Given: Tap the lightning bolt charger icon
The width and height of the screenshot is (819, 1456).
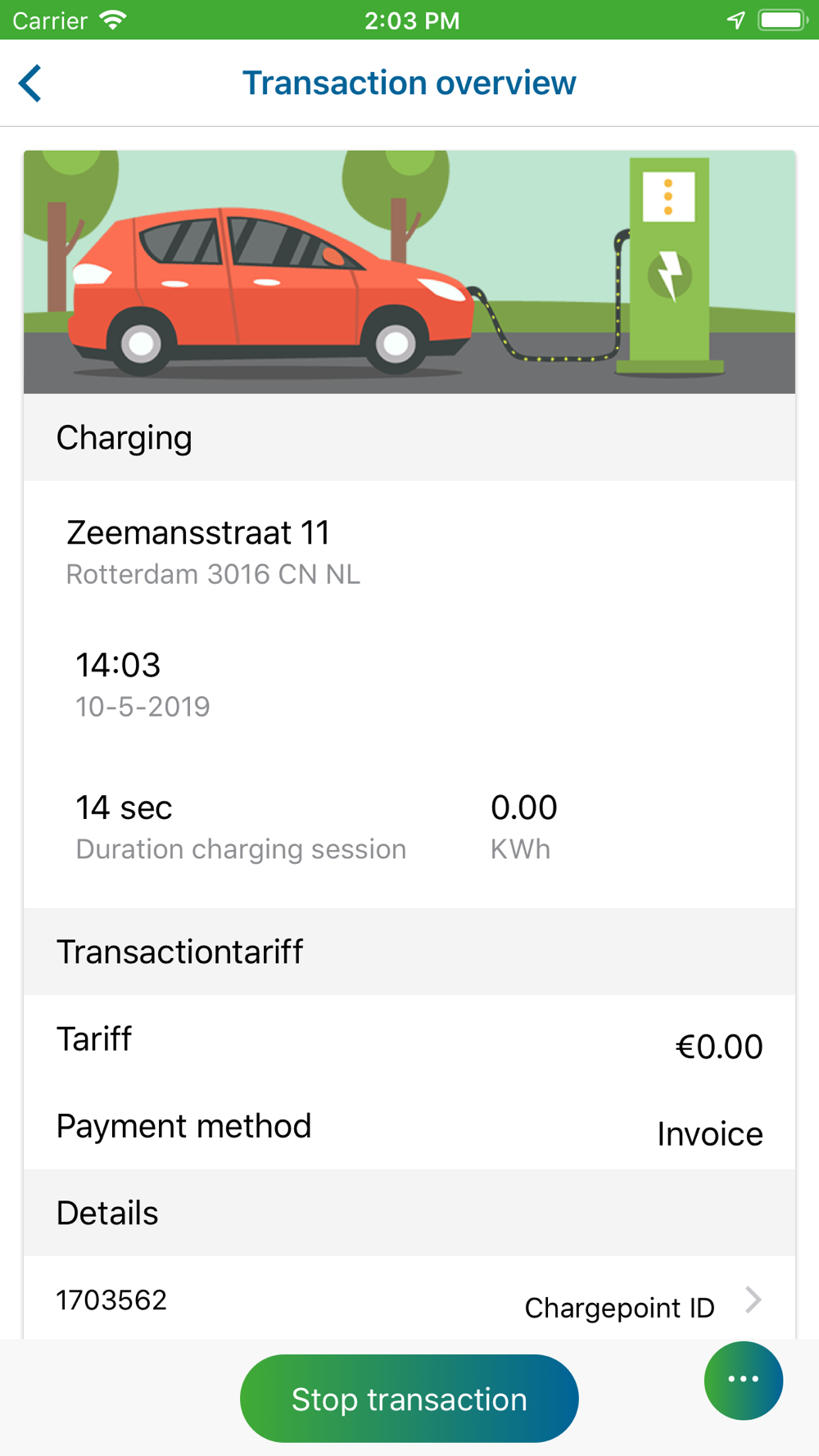Looking at the screenshot, I should coord(670,275).
